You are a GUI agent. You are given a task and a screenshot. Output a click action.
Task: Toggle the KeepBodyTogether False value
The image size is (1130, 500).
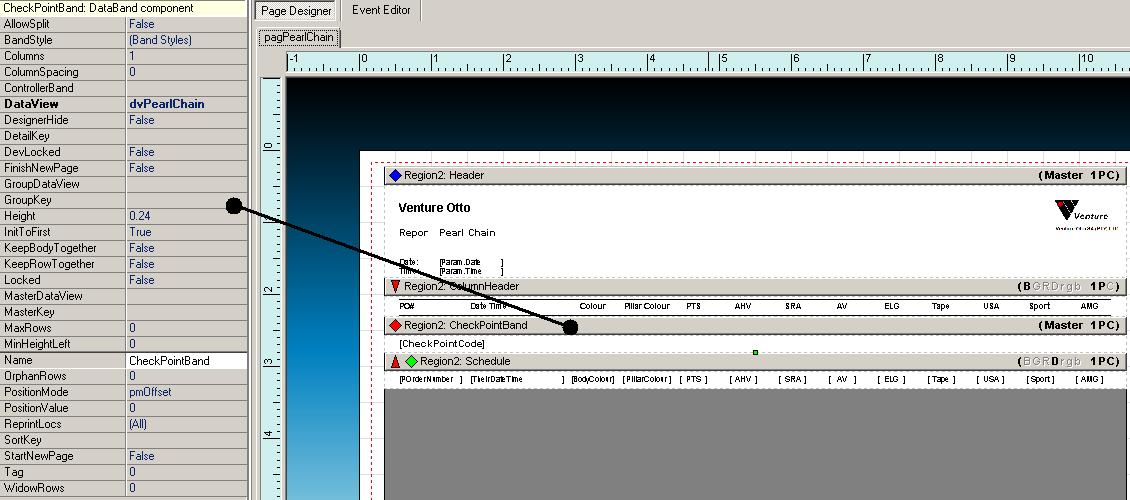[187, 248]
